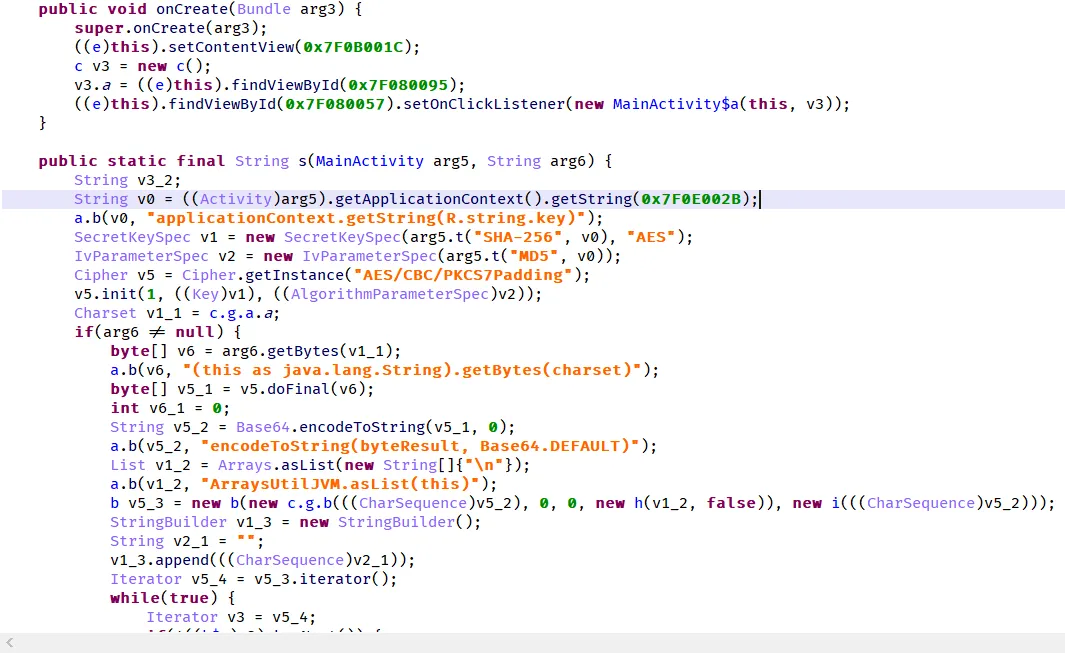Click the Base64.encodeToString method call
This screenshot has height=653, width=1065.
330,427
